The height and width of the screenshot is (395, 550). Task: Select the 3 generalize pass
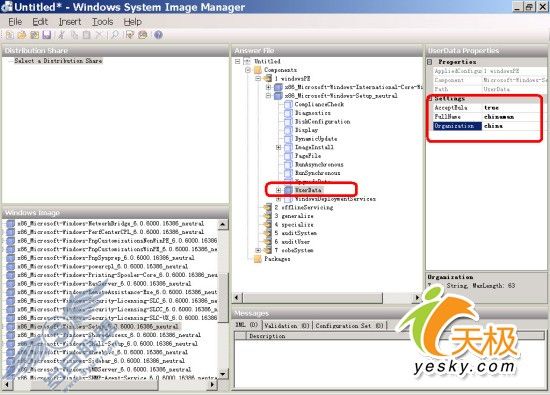[x=294, y=216]
